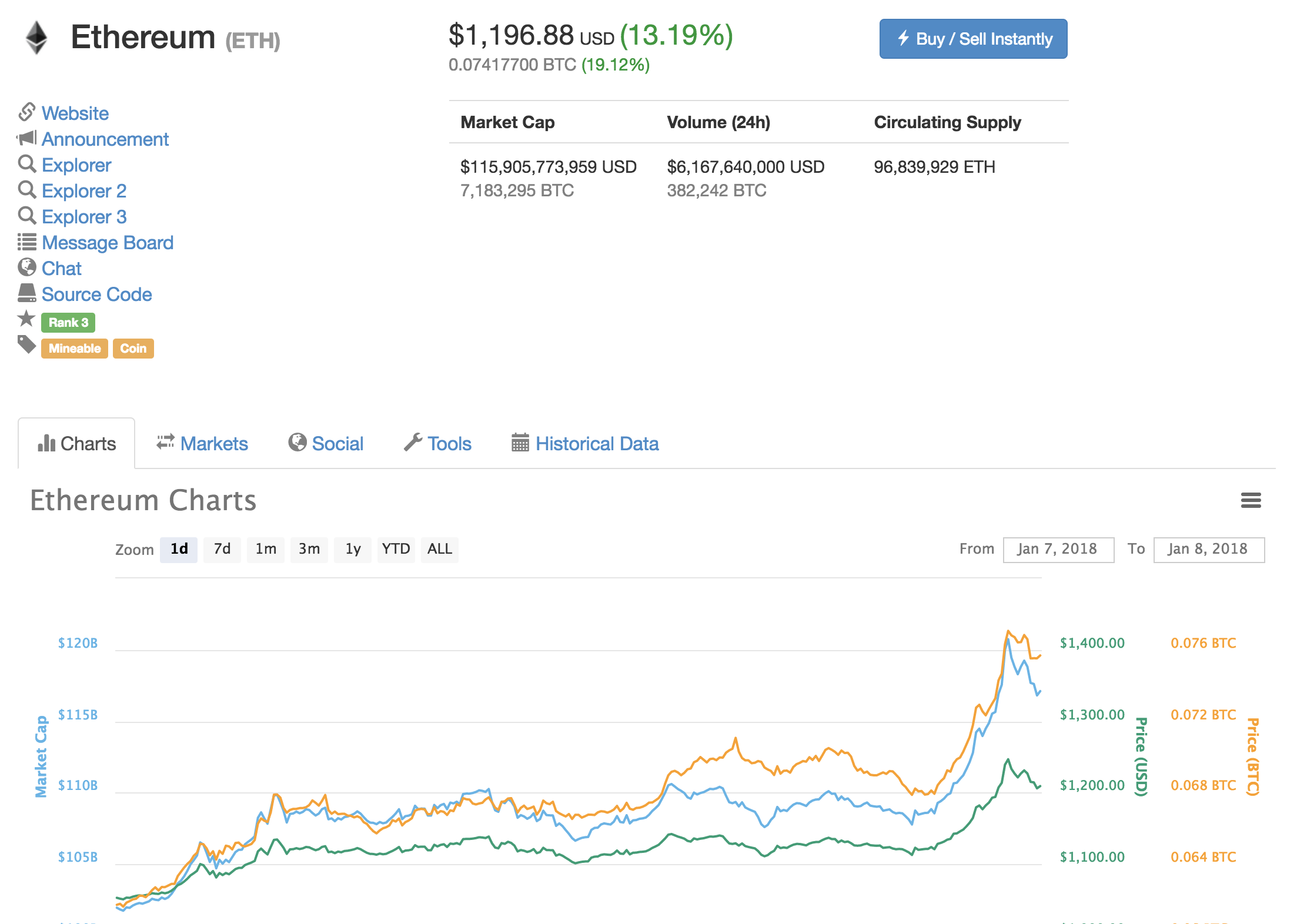Click the Circulating Supply column header
The image size is (1297, 924).
coord(947,122)
